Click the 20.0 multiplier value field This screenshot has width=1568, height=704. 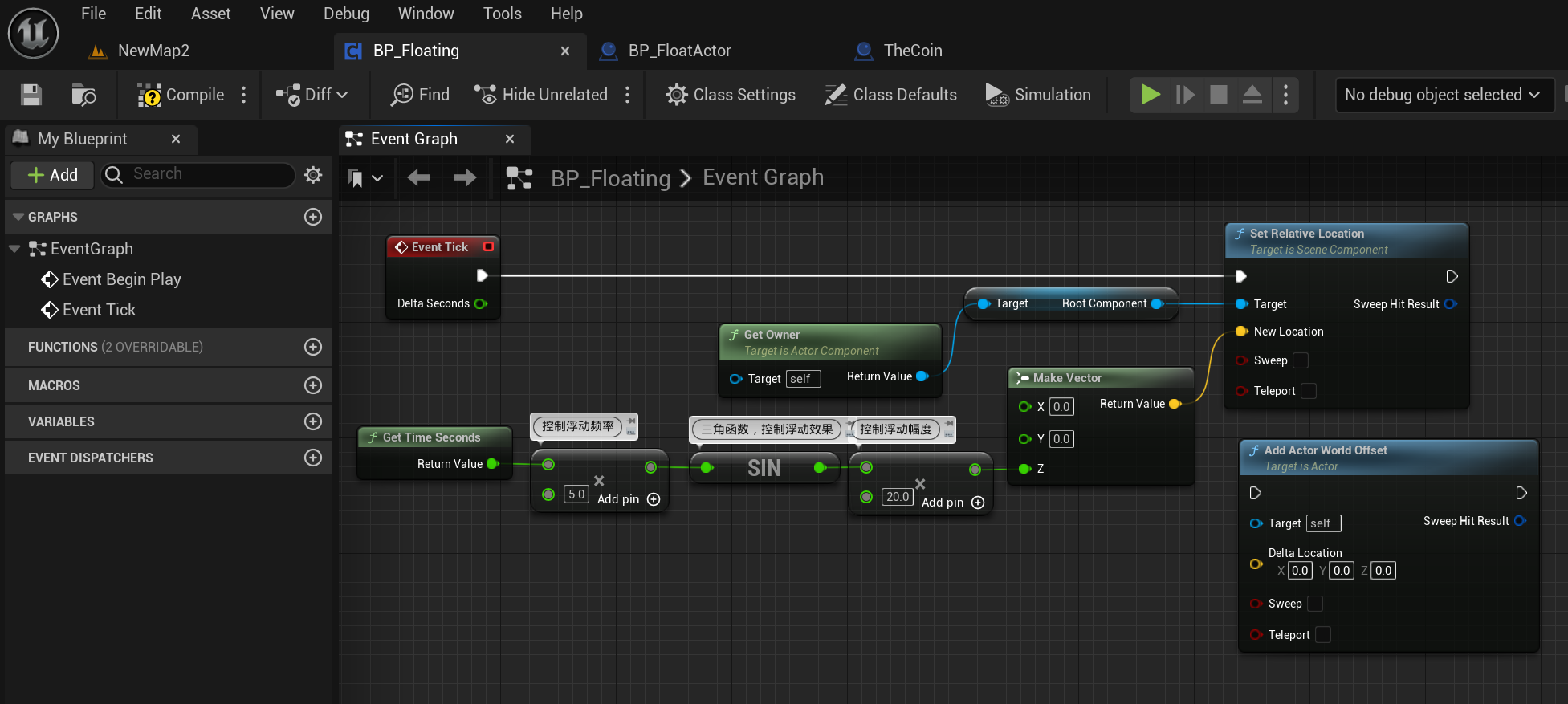pos(898,497)
